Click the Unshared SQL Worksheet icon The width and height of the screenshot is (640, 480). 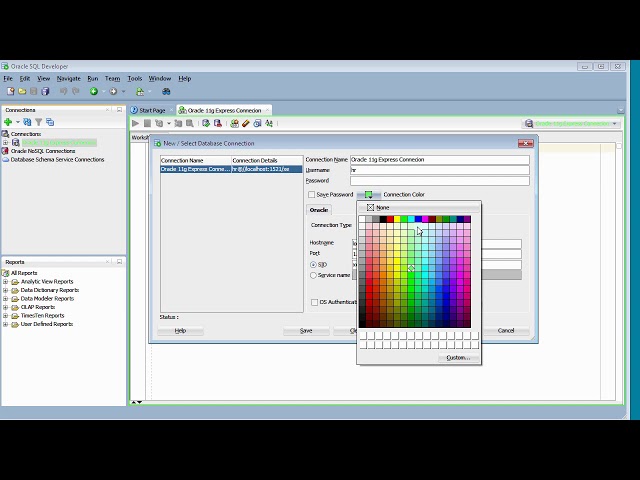click(234, 123)
